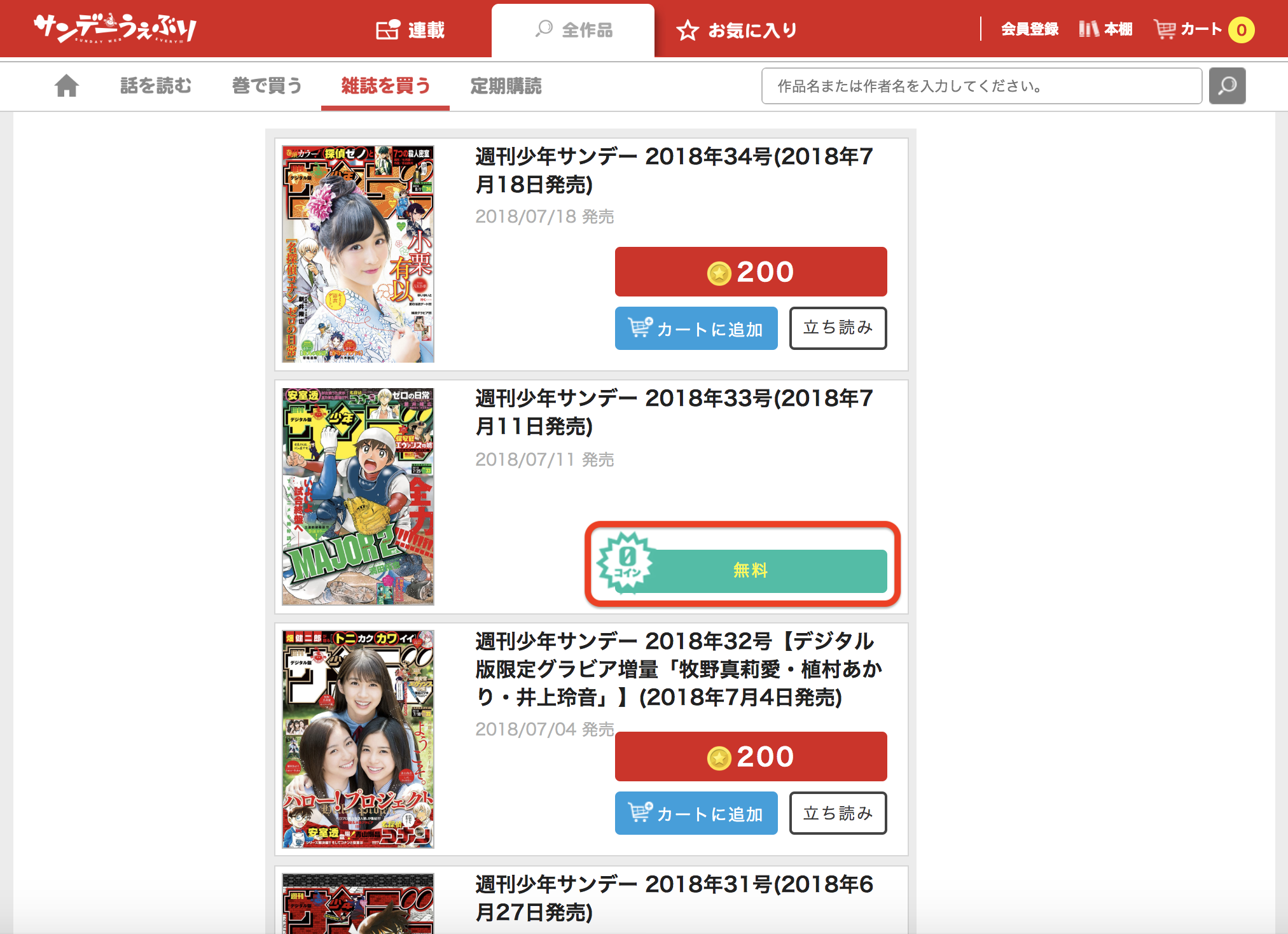Viewport: 1288px width, 934px height.
Task: Select 巻で買う menu item
Action: pyautogui.click(x=267, y=85)
